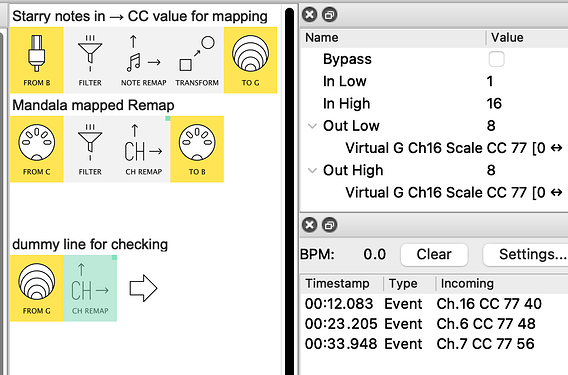Image resolution: width=568 pixels, height=375 pixels.
Task: Select event row Ch.6 CC 77 48
Action: tap(435, 324)
